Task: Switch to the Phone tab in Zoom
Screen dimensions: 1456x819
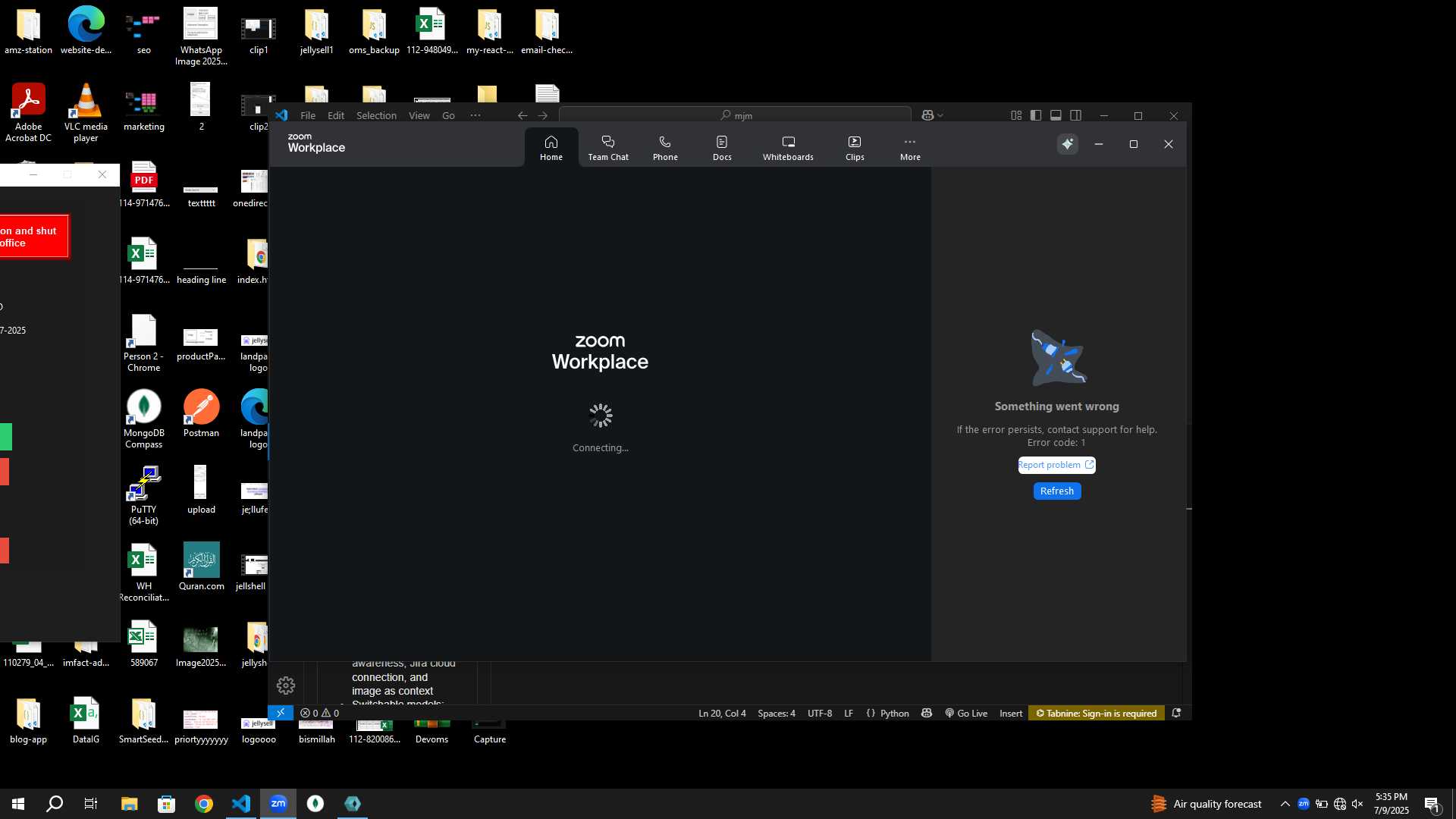Action: point(665,147)
